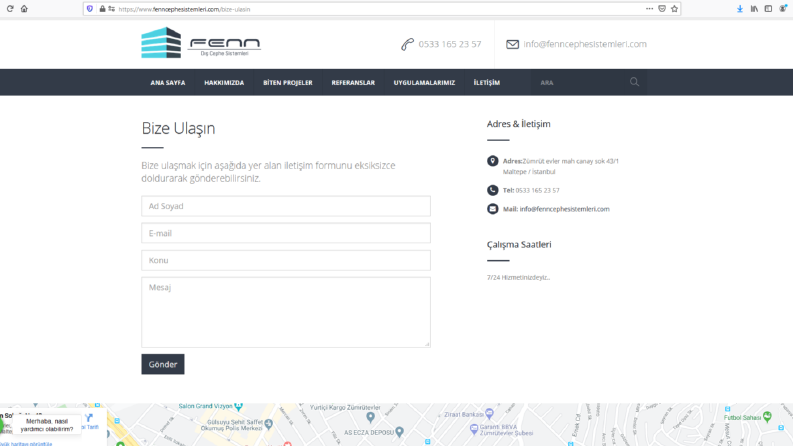Screen dimensions: 793x446
Task: Click the Mail envelope icon in sidebar
Action: click(x=493, y=209)
